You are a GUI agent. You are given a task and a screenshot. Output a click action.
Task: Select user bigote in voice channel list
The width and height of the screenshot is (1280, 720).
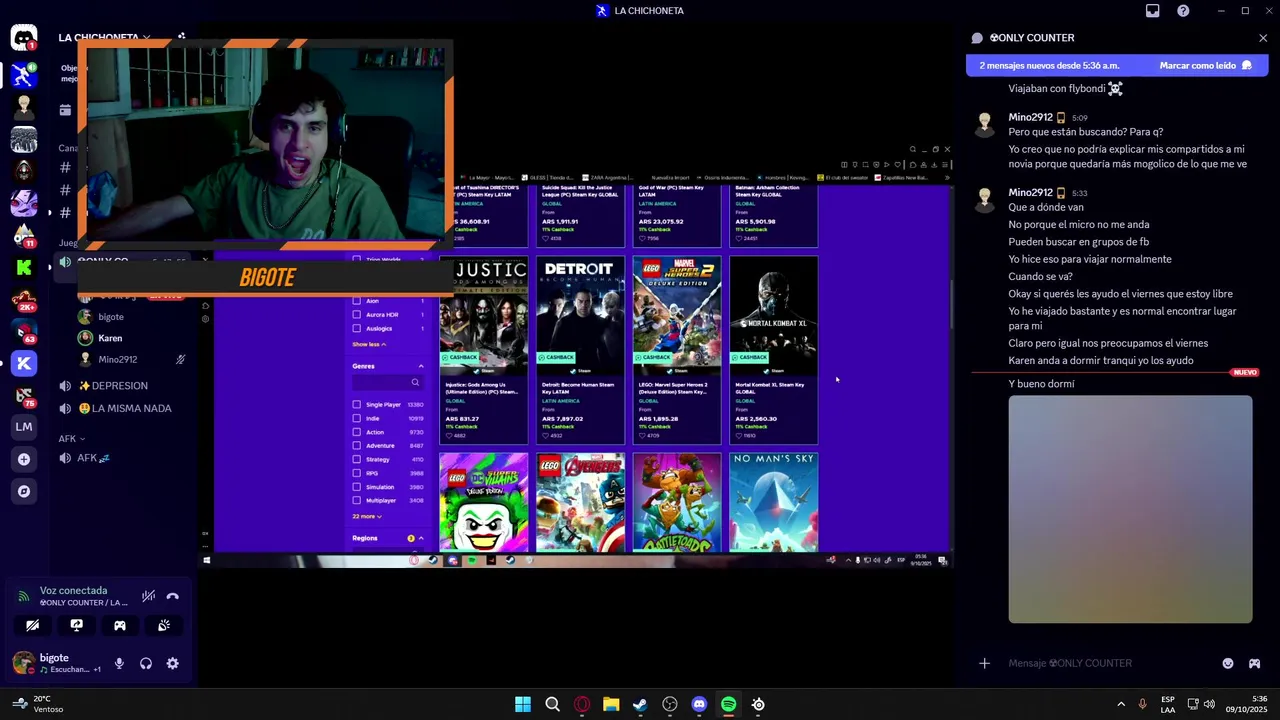(111, 317)
